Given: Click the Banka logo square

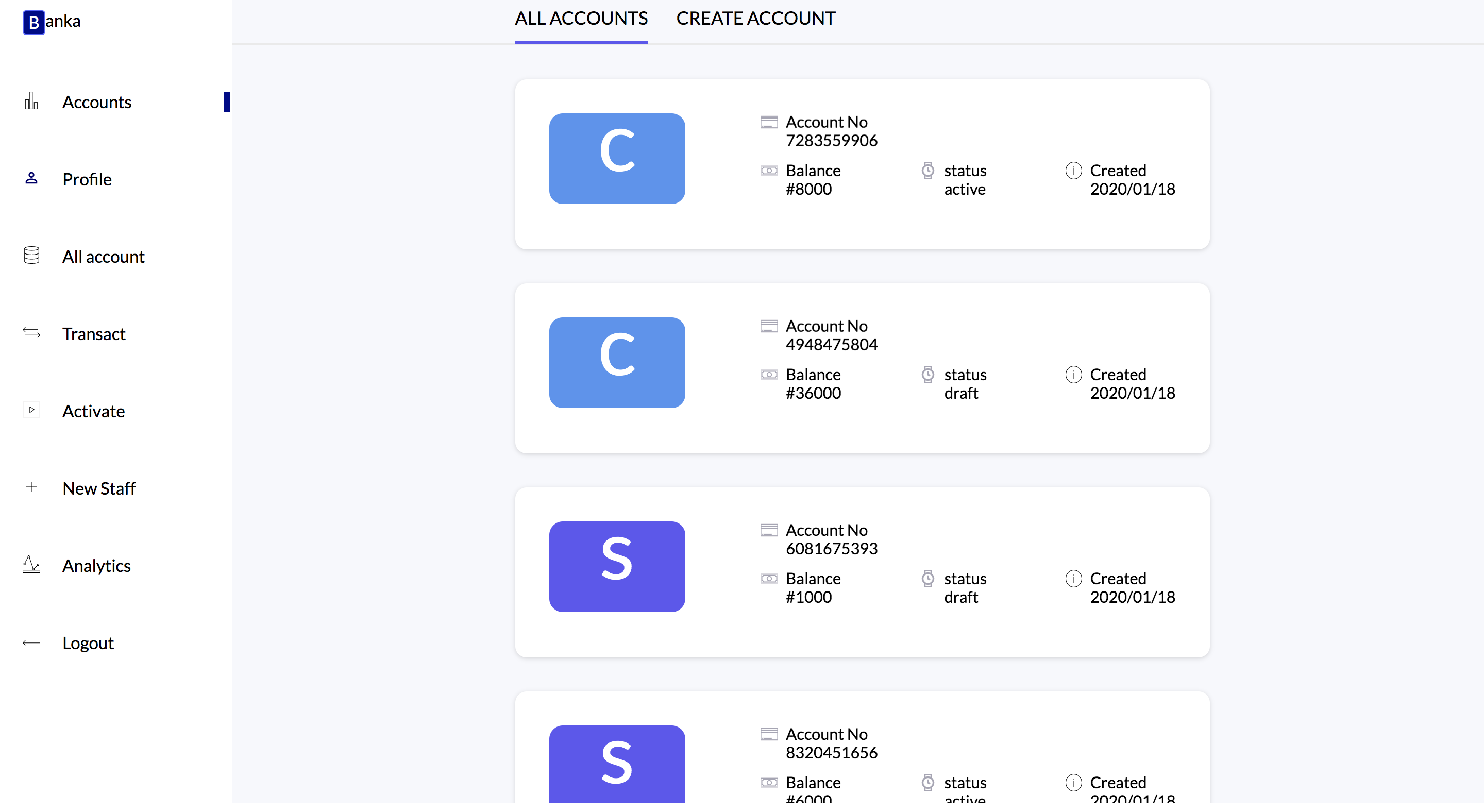Looking at the screenshot, I should point(33,22).
